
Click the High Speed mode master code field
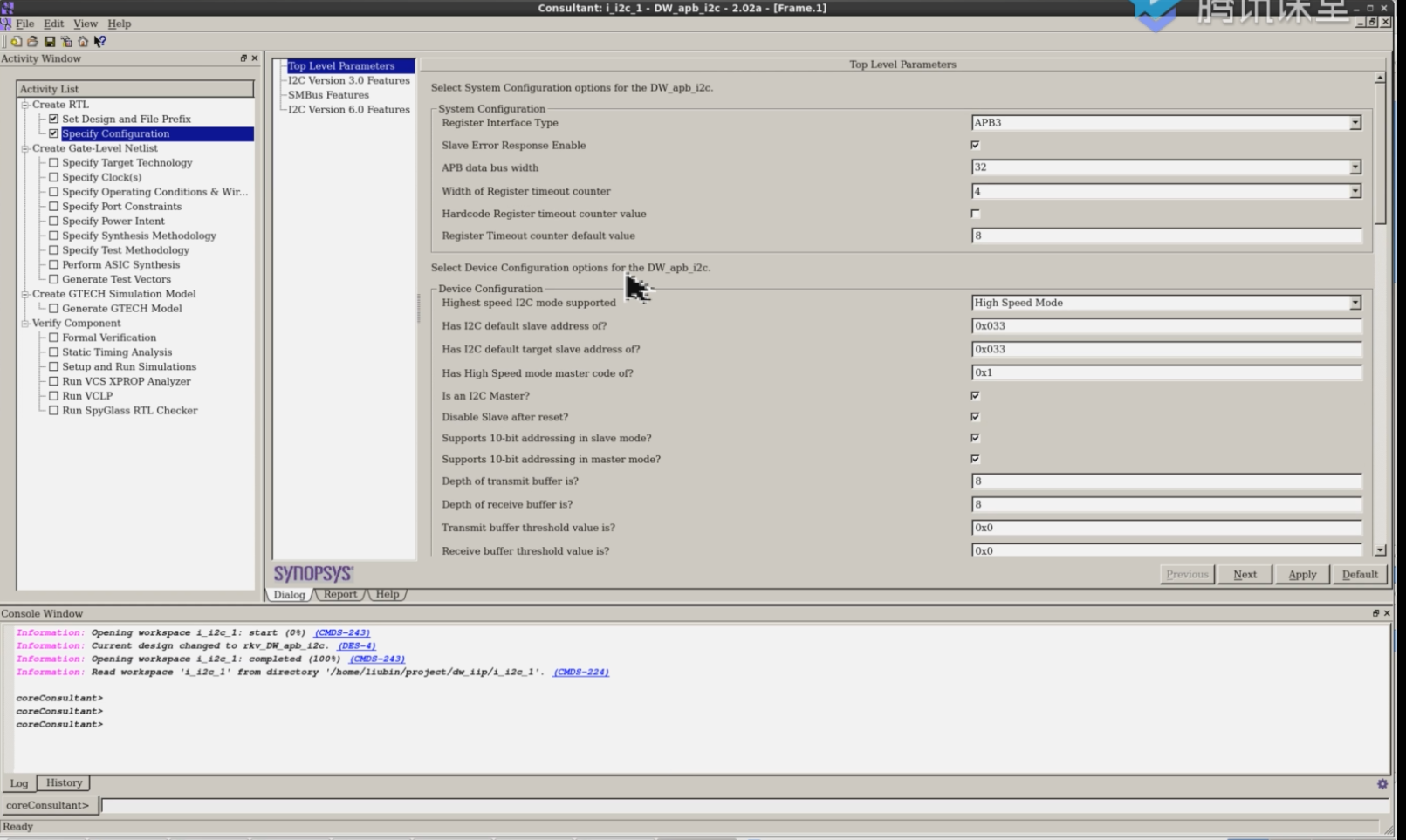pyautogui.click(x=1166, y=372)
